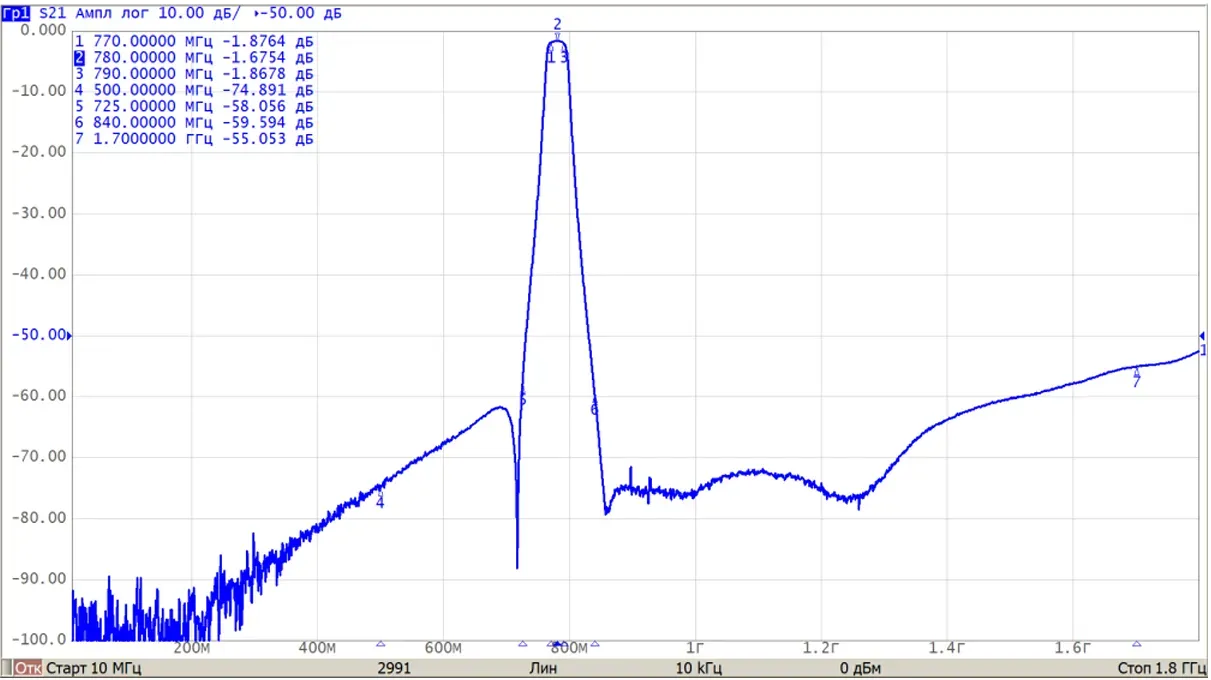
Task: Click the 10 kГц IF bandwidth field
Action: 700,668
